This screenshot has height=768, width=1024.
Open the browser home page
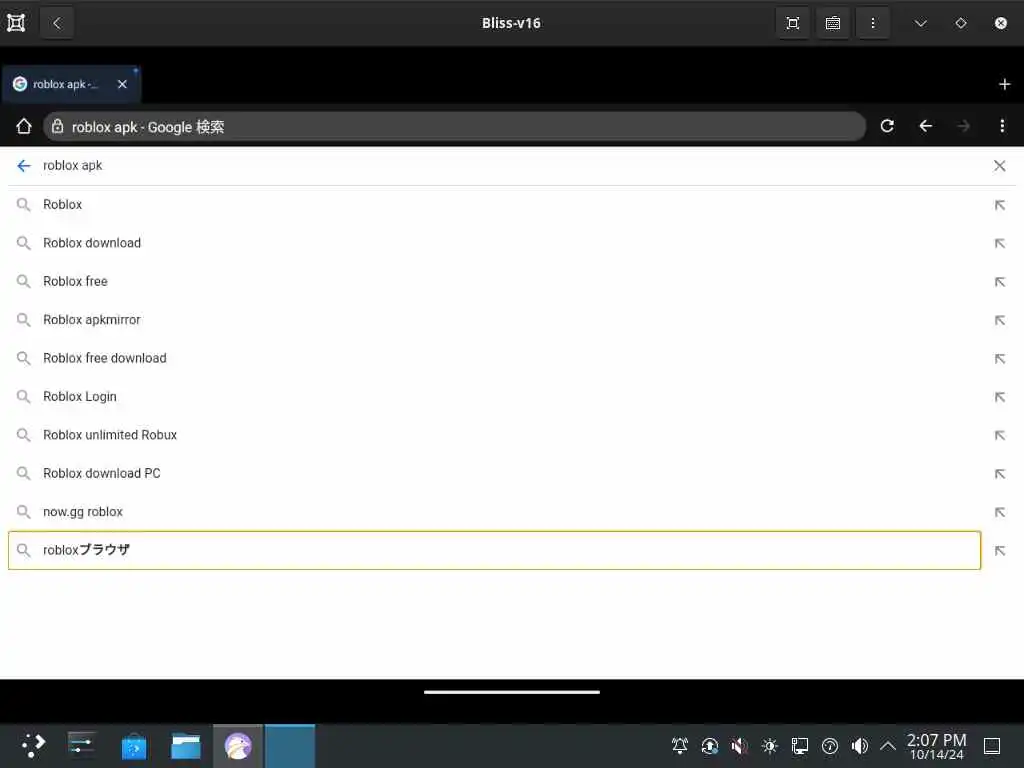click(24, 126)
